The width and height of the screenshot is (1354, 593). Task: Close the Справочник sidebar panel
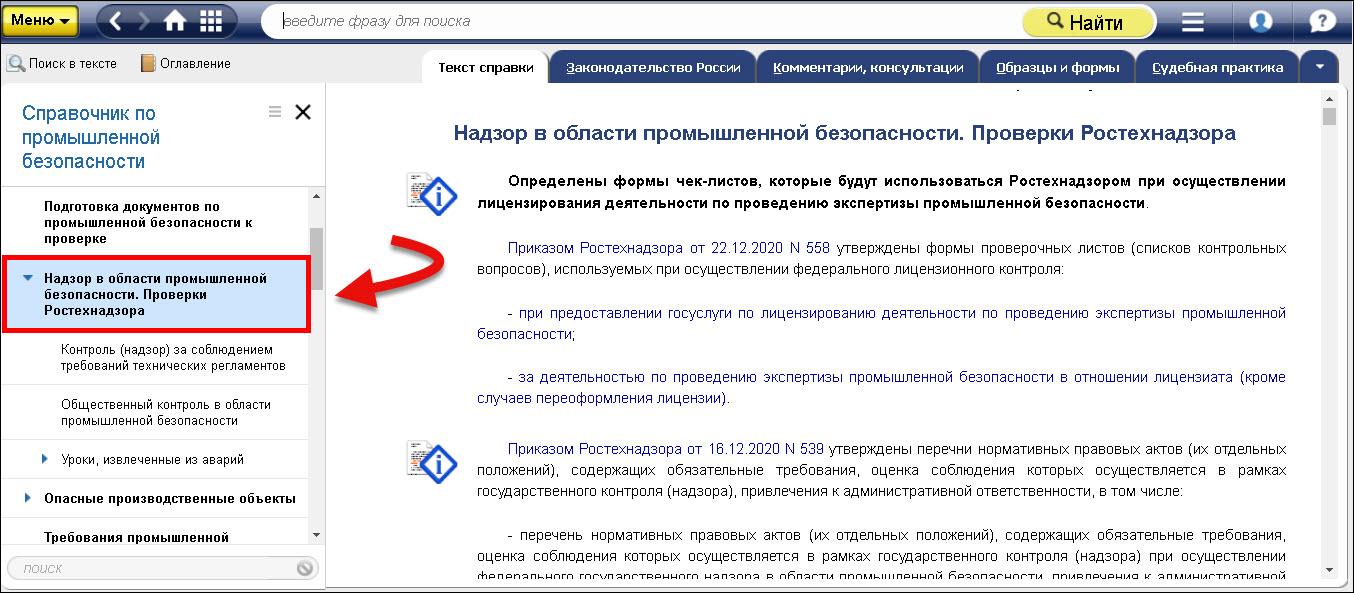[x=303, y=112]
